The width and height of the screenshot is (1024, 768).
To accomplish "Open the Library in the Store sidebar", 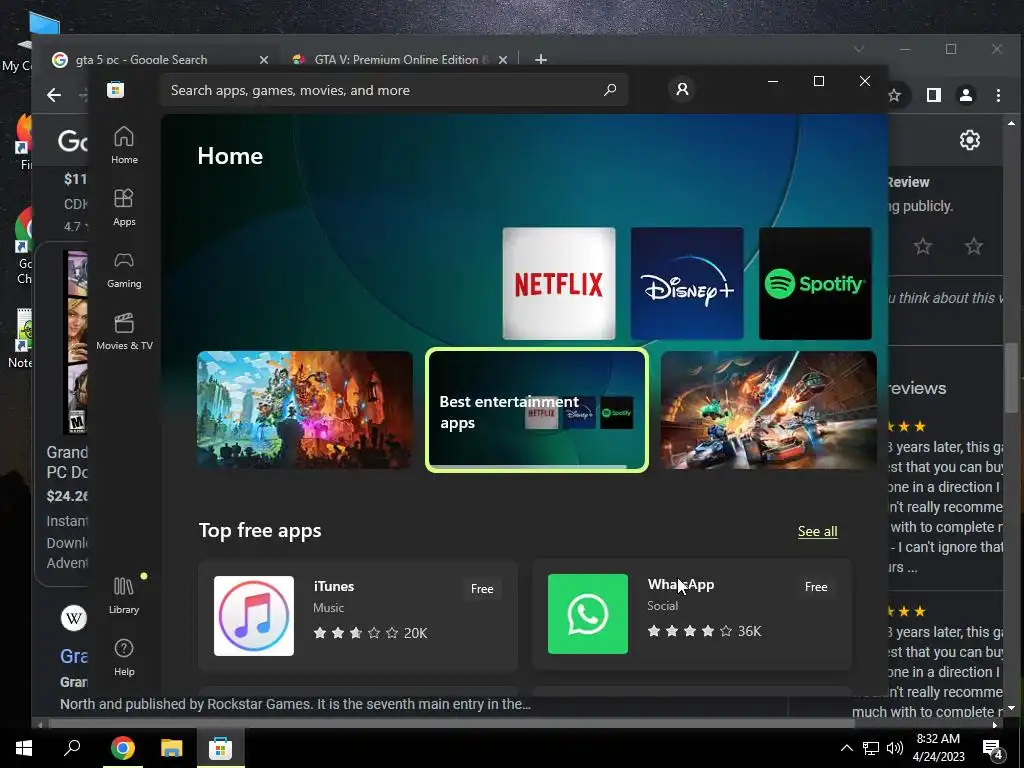I will click(x=124, y=595).
